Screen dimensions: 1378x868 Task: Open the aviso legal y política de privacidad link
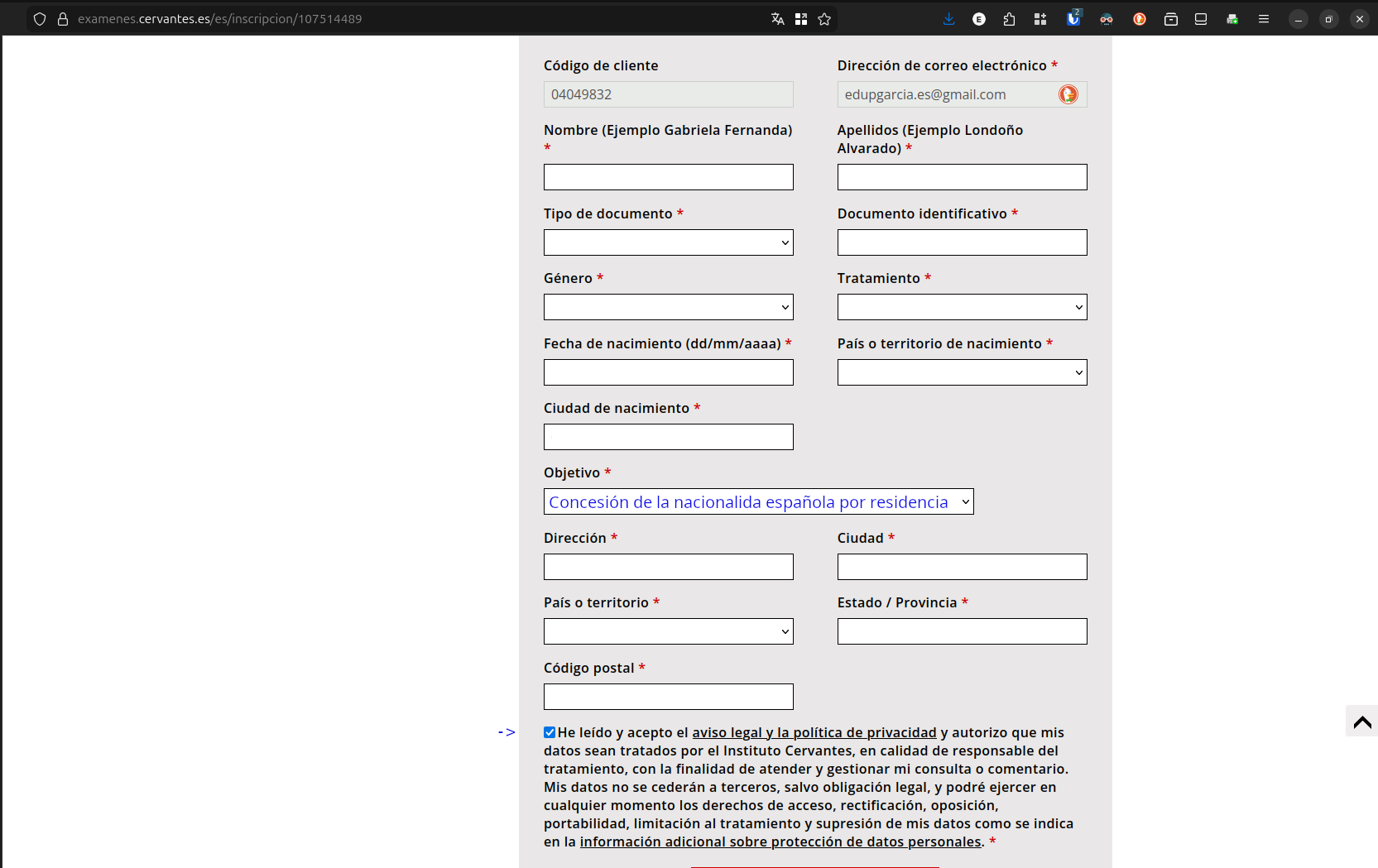tap(814, 732)
